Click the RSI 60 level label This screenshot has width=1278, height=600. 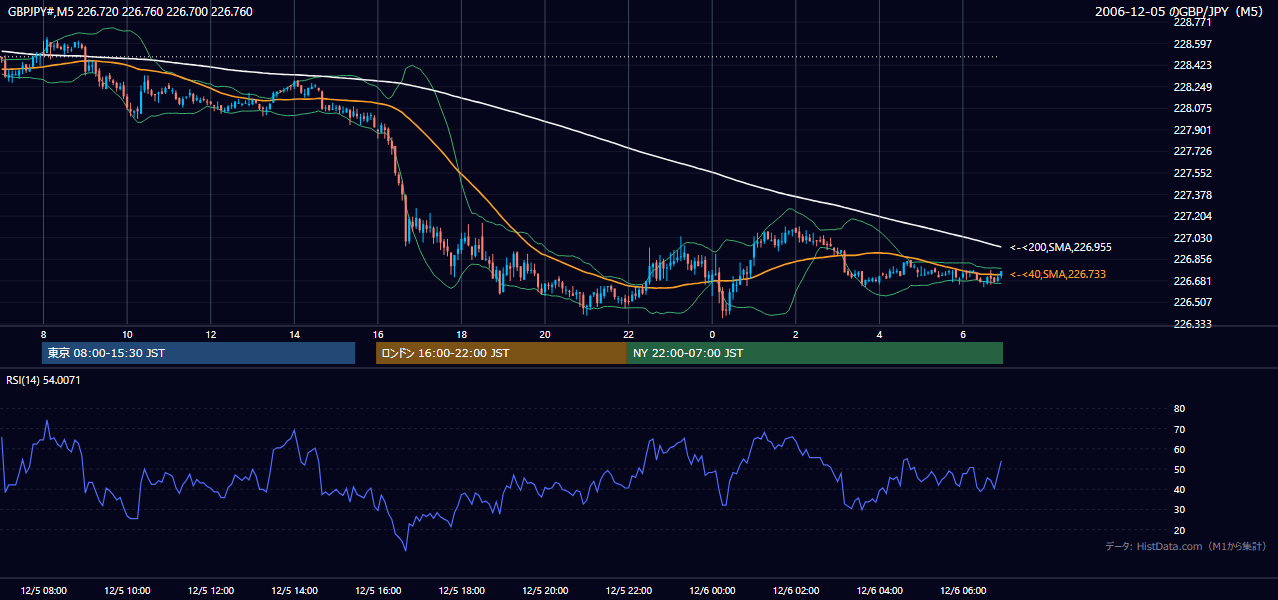tap(1179, 449)
